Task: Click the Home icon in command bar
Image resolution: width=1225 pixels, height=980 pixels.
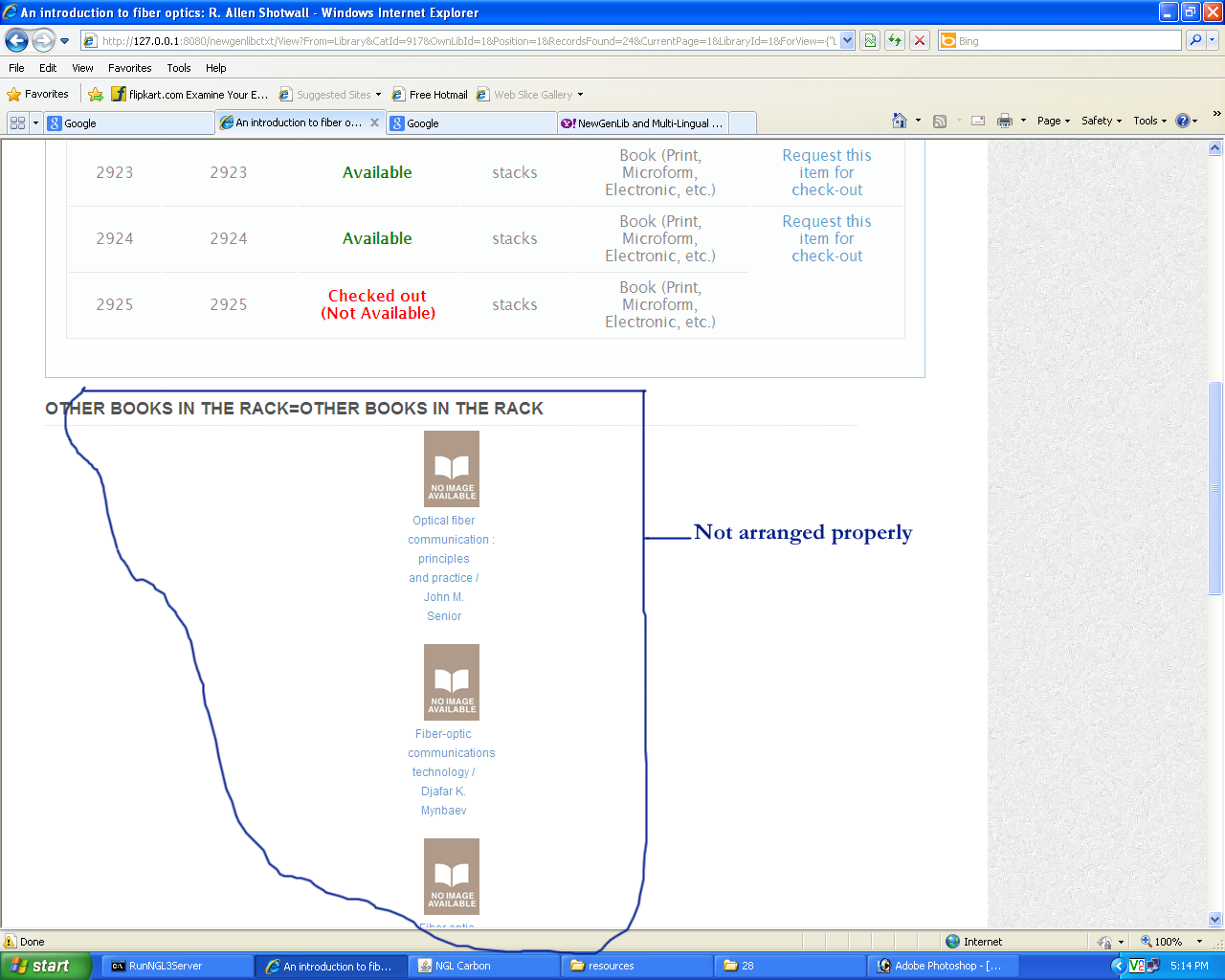Action: pyautogui.click(x=899, y=121)
